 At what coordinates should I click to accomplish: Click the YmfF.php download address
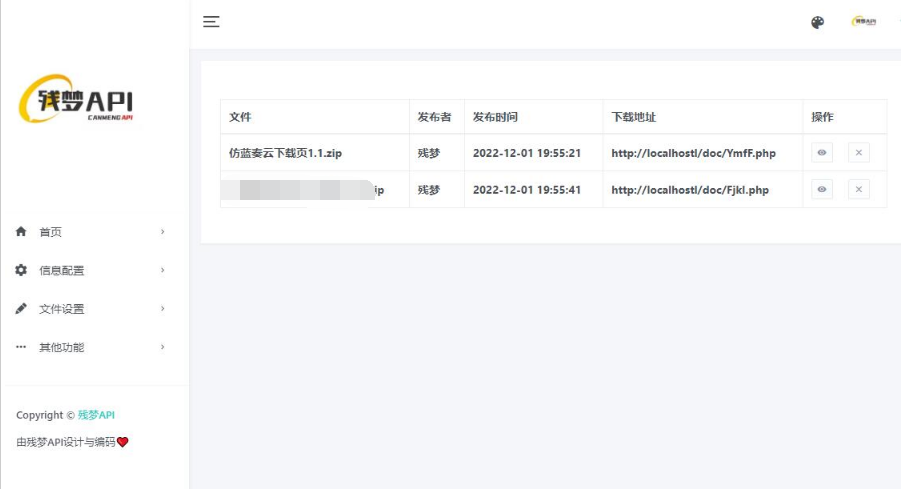click(693, 153)
